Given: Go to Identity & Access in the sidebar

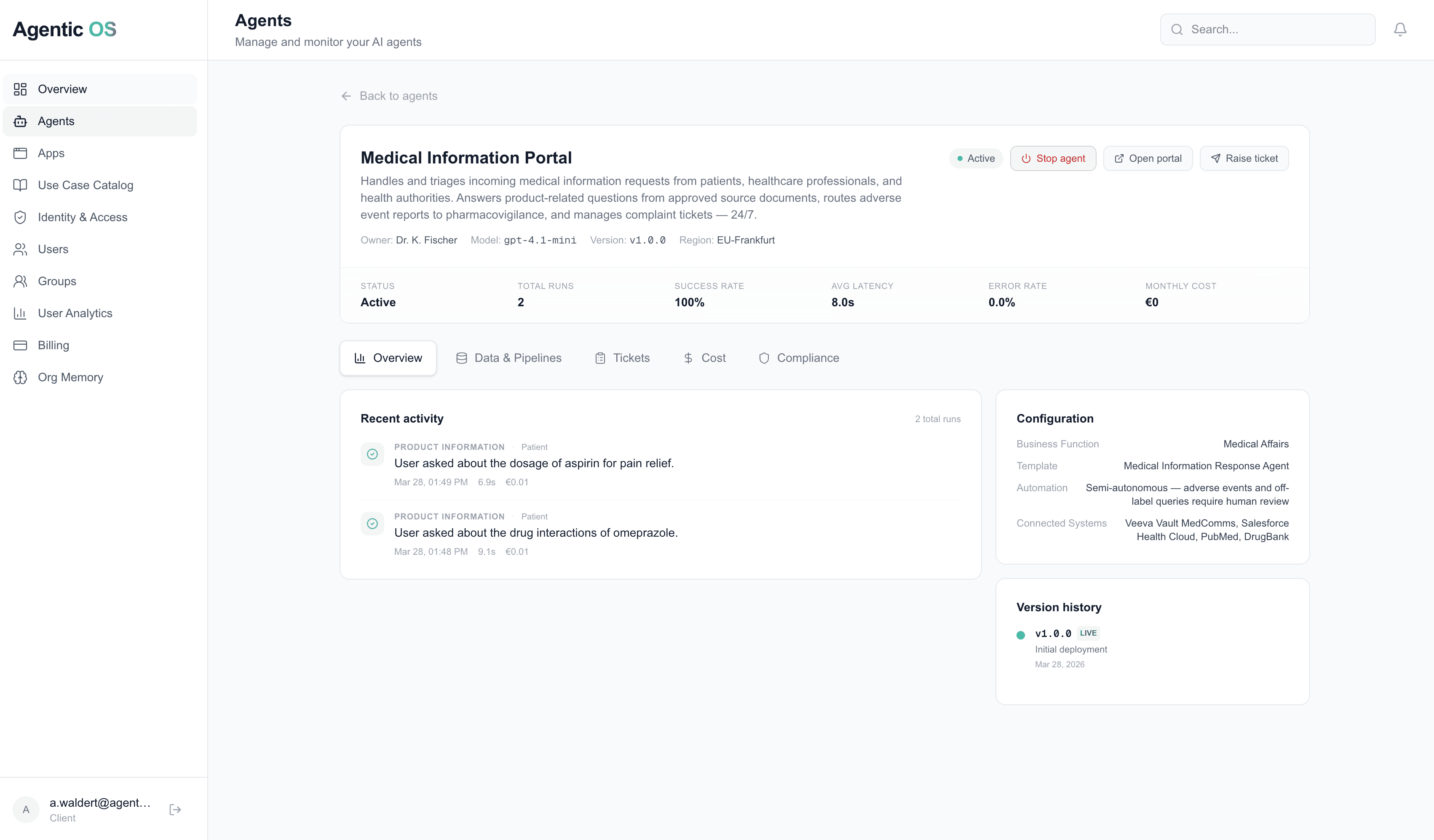Looking at the screenshot, I should tap(83, 217).
